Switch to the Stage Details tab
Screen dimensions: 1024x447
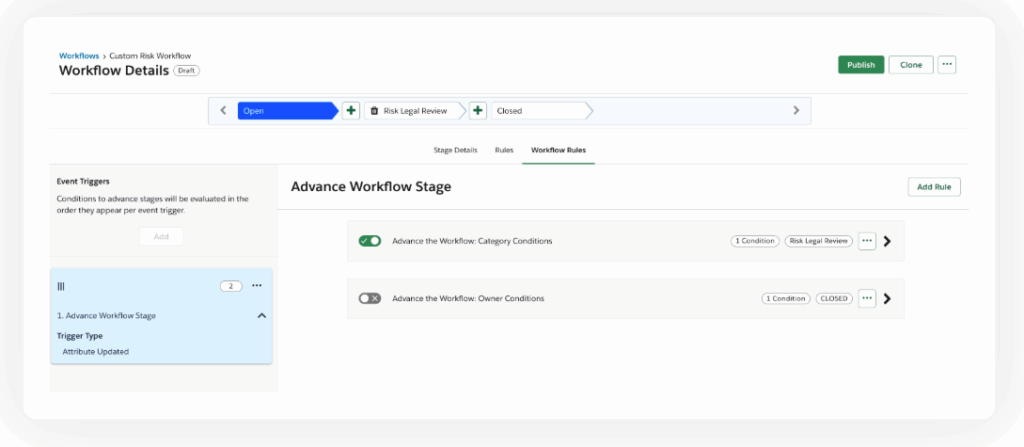[455, 150]
